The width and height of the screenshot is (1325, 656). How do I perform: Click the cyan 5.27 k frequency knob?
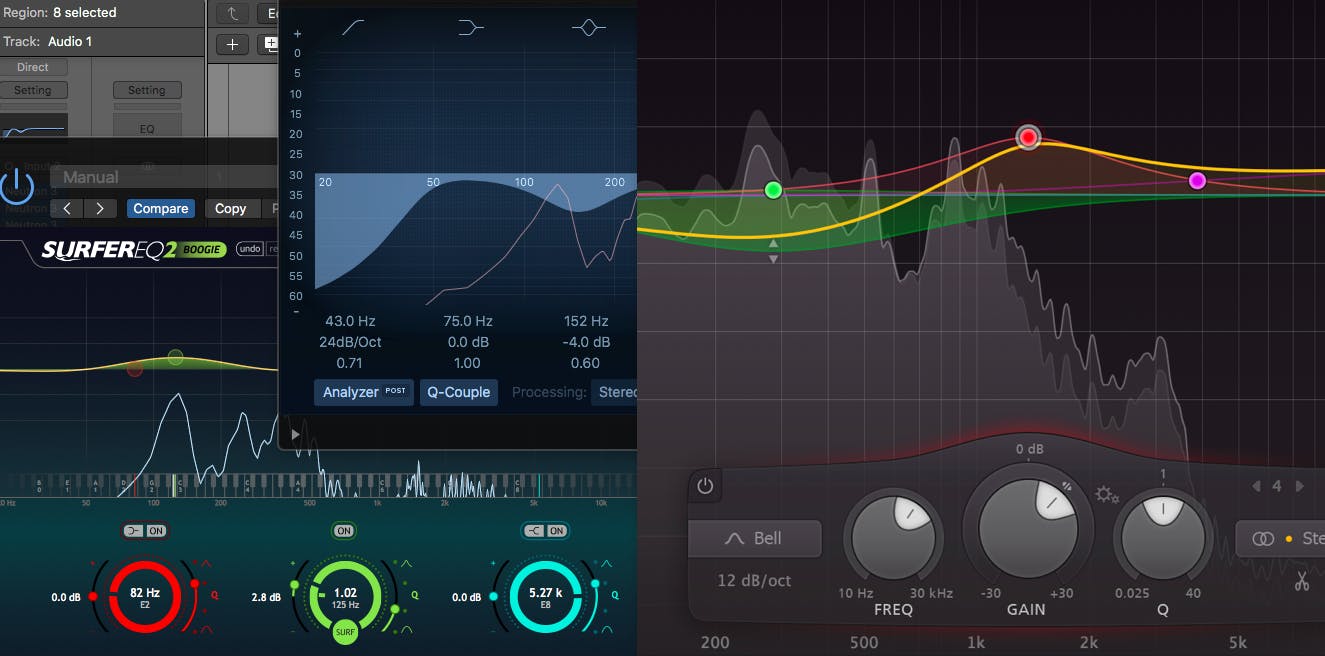(x=545, y=596)
